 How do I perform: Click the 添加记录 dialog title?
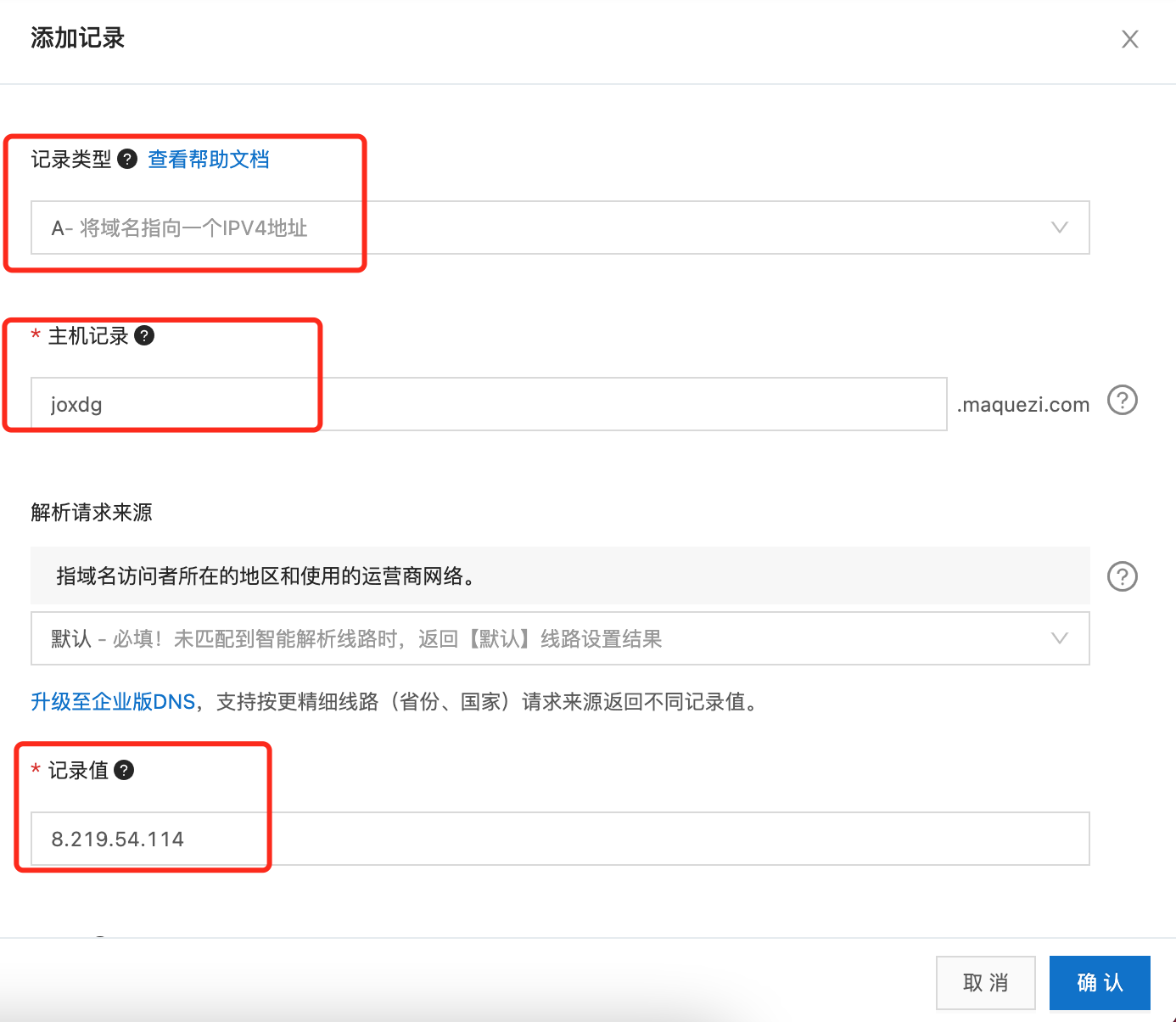tap(78, 38)
